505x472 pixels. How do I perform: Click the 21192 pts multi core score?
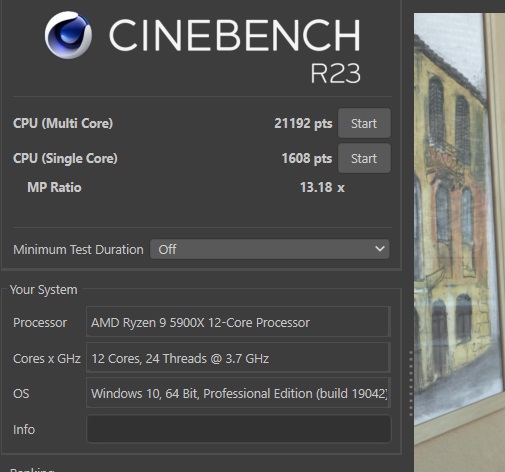pos(303,123)
